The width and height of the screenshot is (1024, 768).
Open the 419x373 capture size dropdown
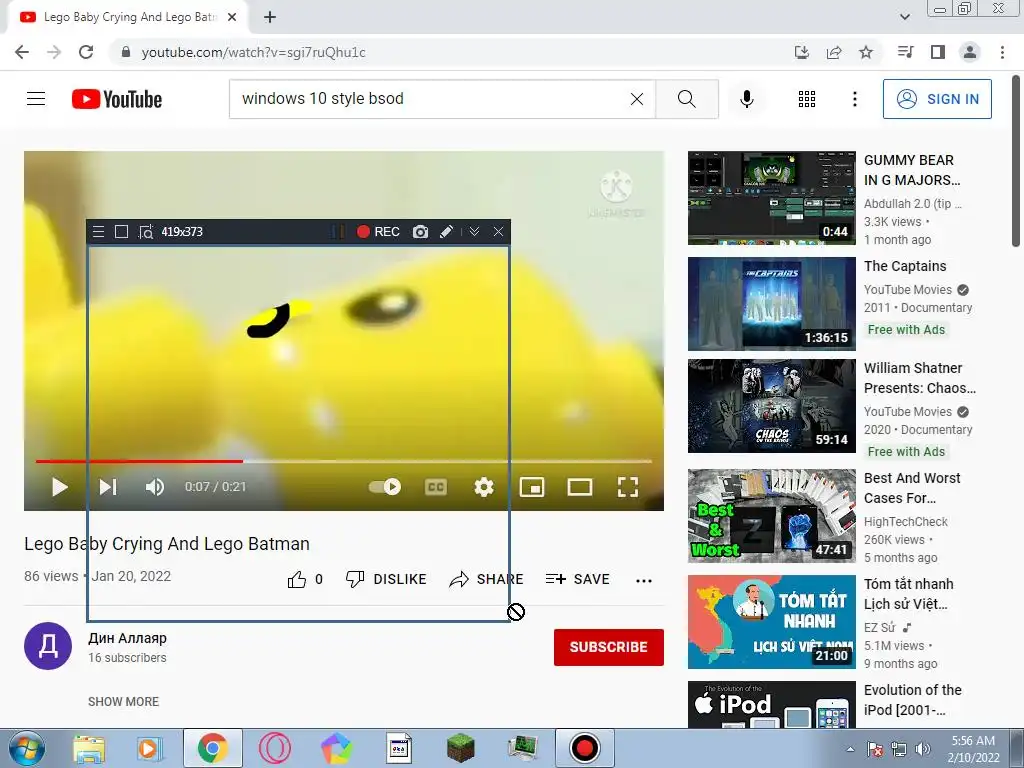click(182, 231)
